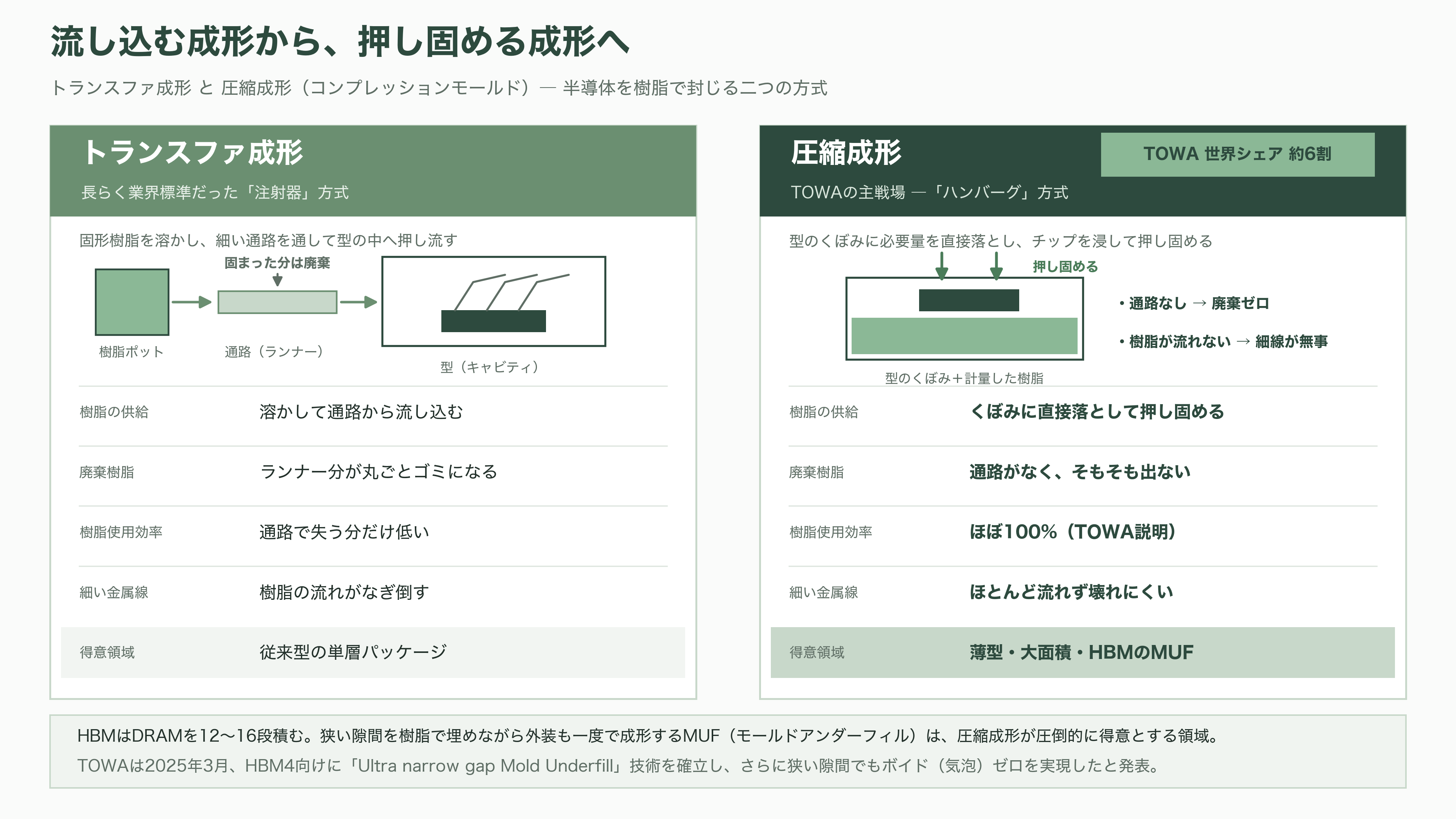Click the 通路（ランナー） caption
Image resolution: width=1456 pixels, height=819 pixels.
pos(274,351)
